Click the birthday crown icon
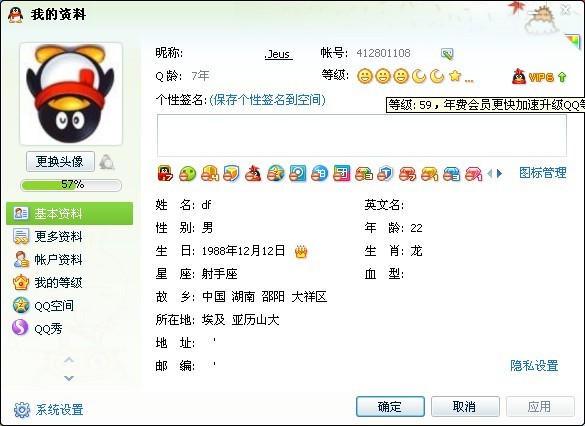This screenshot has height=426, width=585. click(x=301, y=252)
